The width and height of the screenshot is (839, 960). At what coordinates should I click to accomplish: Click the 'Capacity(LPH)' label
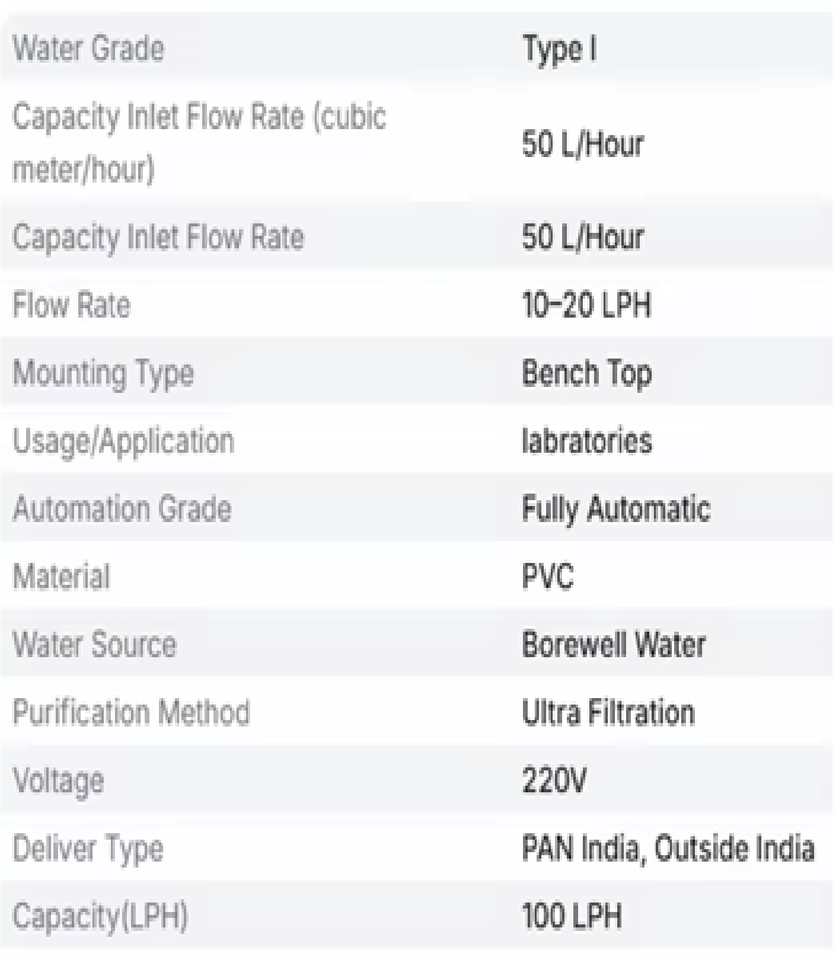[x=100, y=917]
